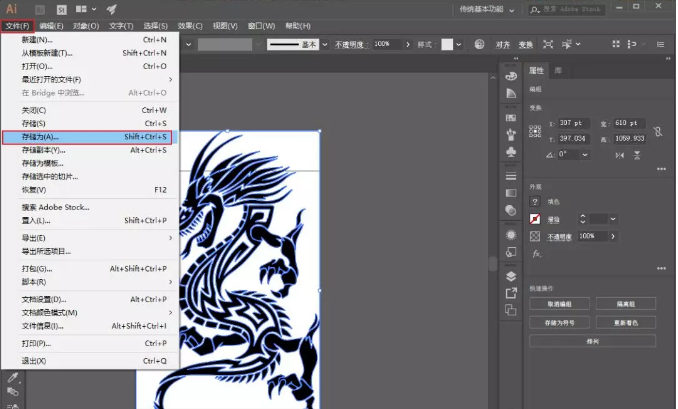The height and width of the screenshot is (409, 678).
Task: Choose 打印(P)... from File menu
Action: [x=90, y=343]
